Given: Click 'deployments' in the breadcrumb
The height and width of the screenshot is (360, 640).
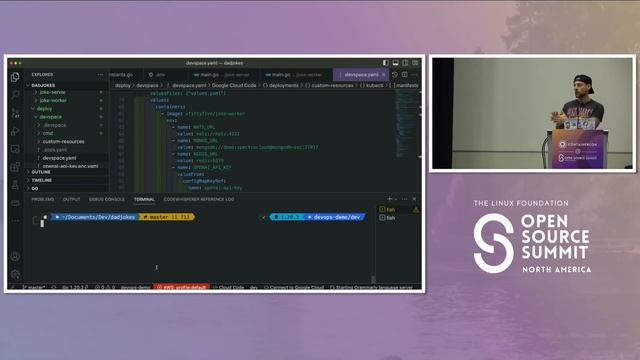Looking at the screenshot, I should click(283, 85).
